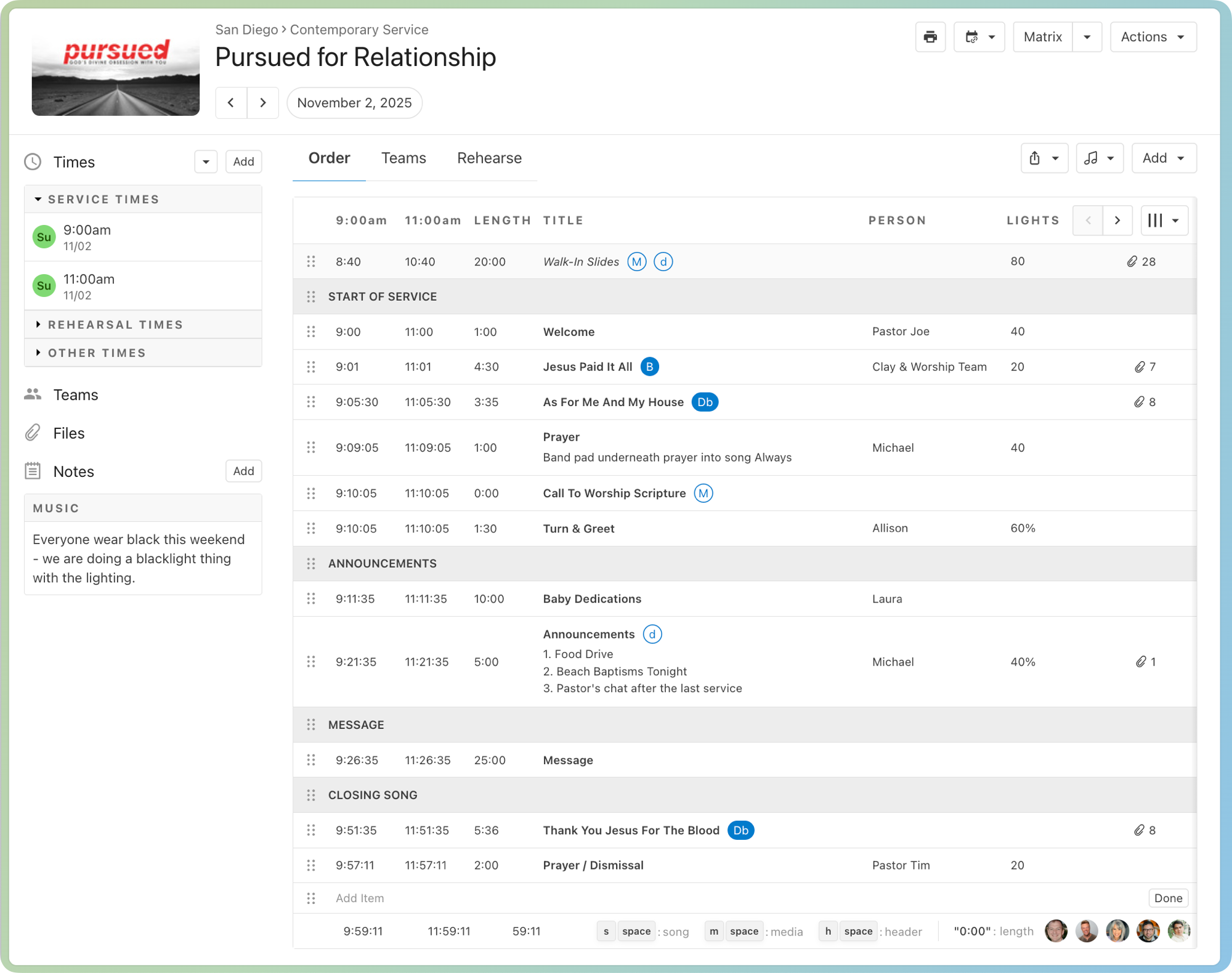Switch to the Rehearse tab
The image size is (1232, 973).
(x=489, y=158)
